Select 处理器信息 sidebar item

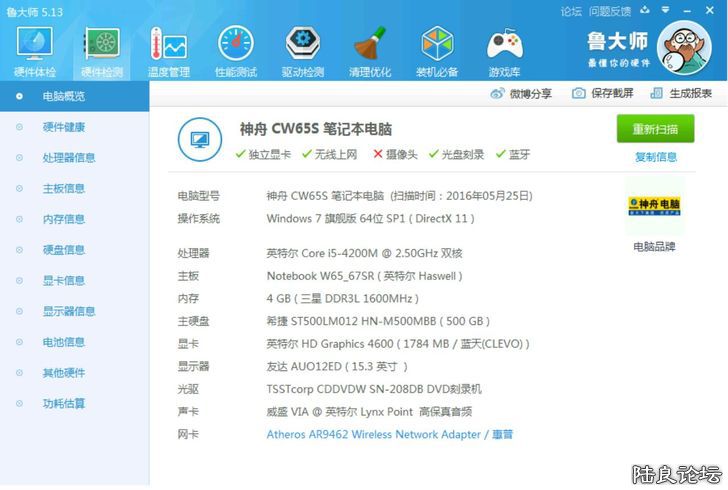(x=69, y=158)
